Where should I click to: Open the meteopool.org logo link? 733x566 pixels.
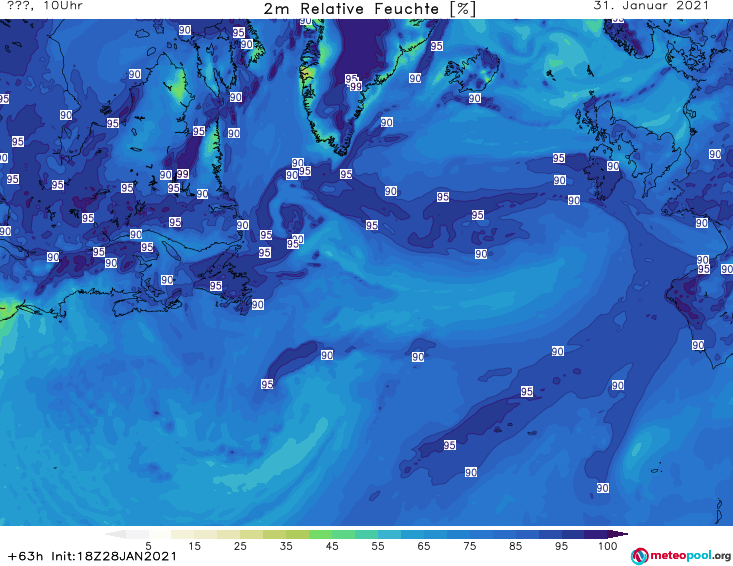coord(681,556)
